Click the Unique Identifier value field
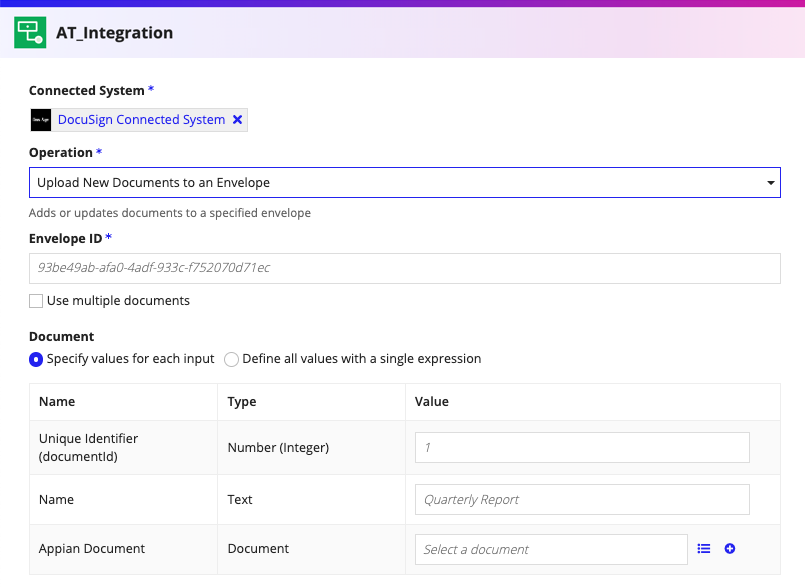 582,448
